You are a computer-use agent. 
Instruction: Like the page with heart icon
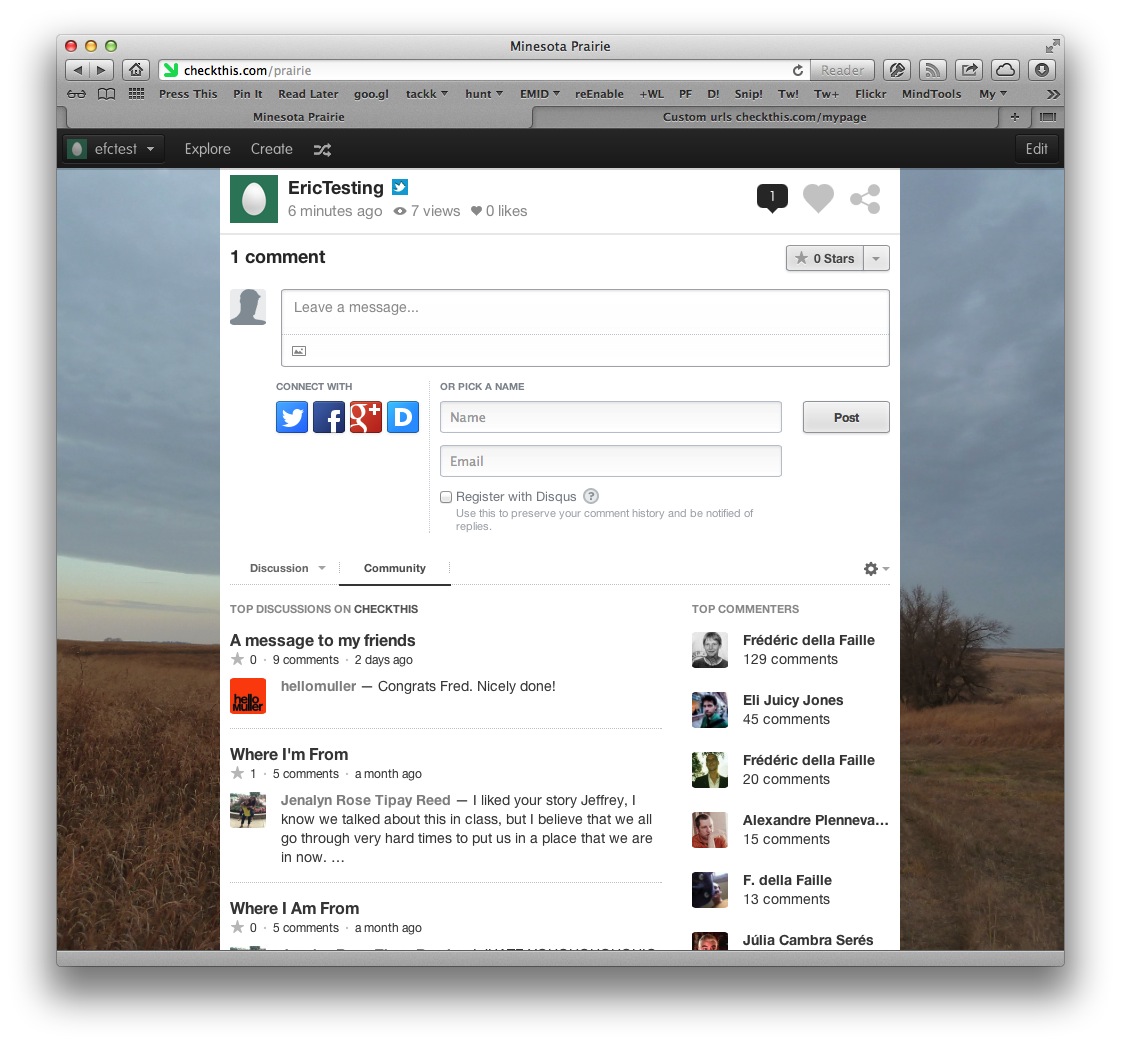point(818,198)
